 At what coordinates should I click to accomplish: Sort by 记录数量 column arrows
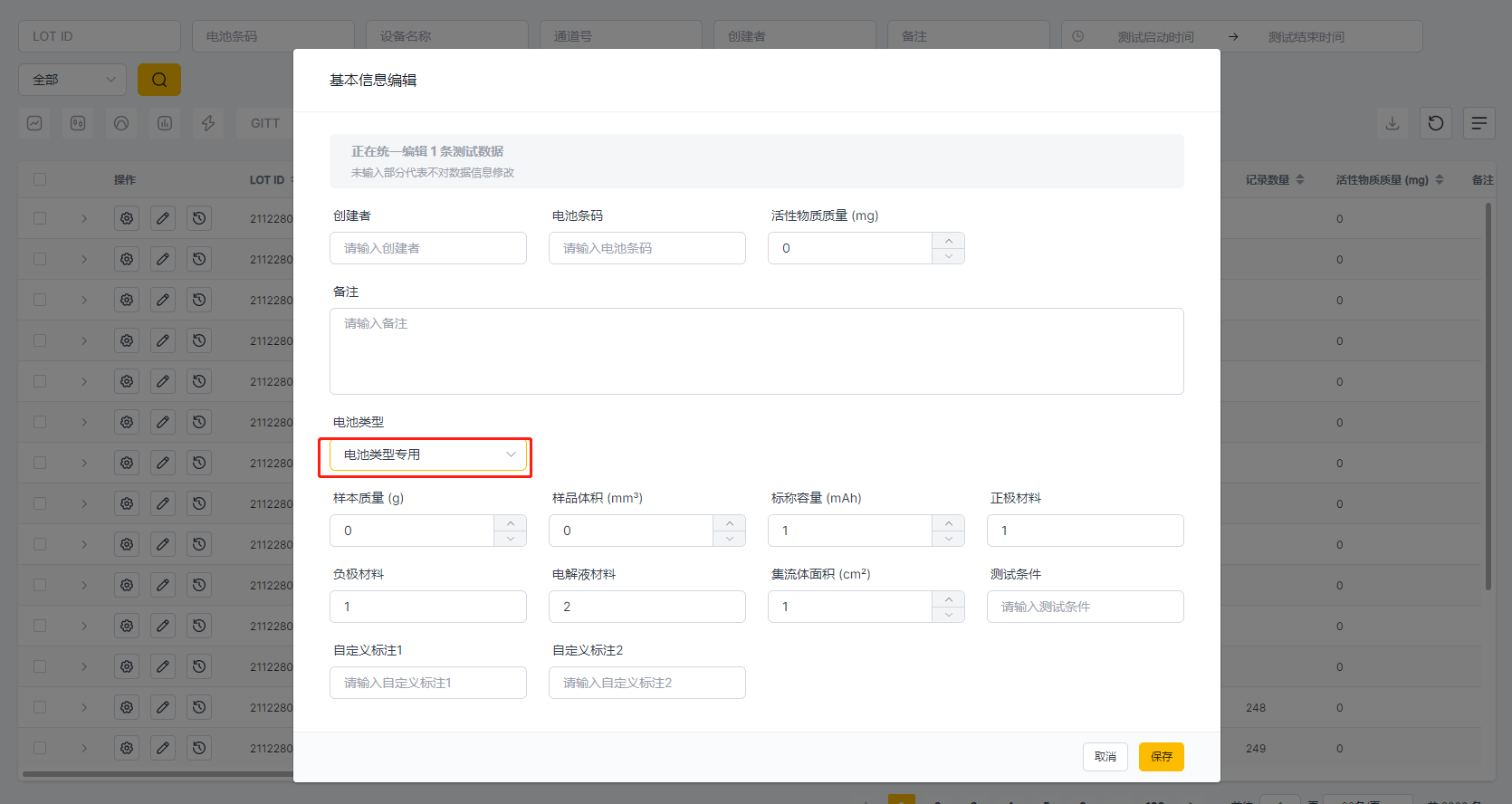pos(1300,179)
